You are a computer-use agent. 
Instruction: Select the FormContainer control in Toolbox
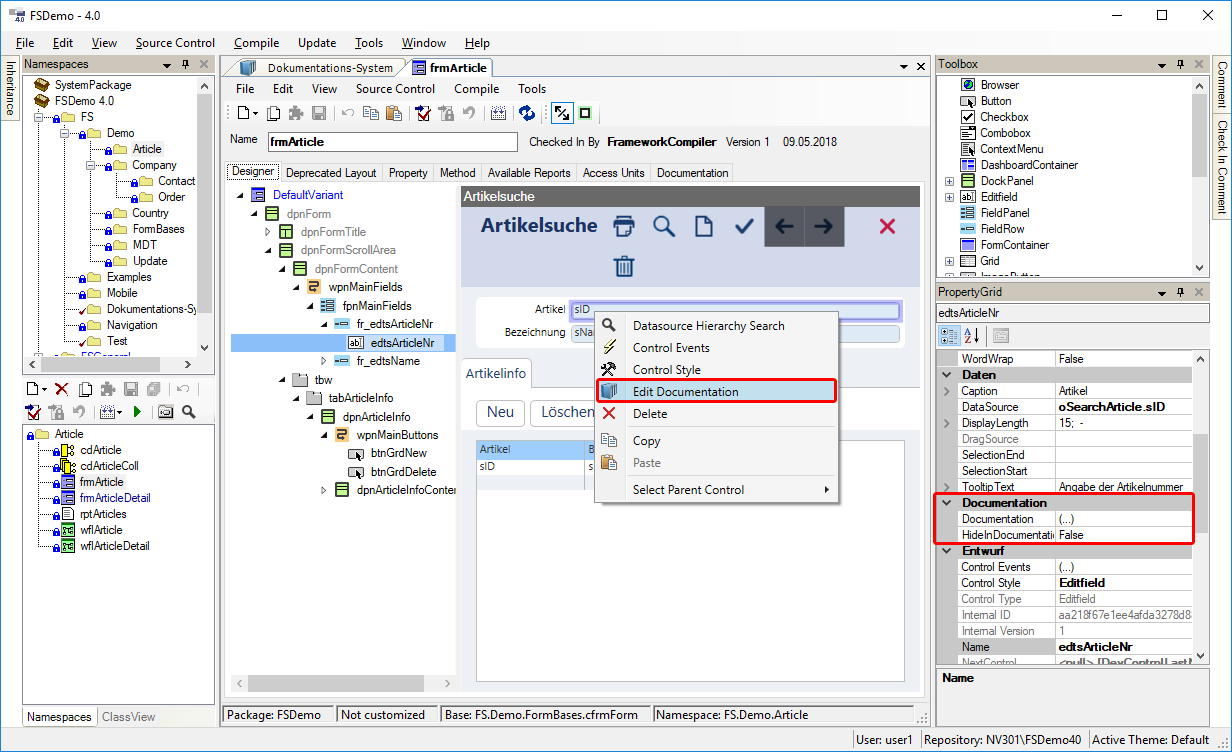coord(1014,245)
